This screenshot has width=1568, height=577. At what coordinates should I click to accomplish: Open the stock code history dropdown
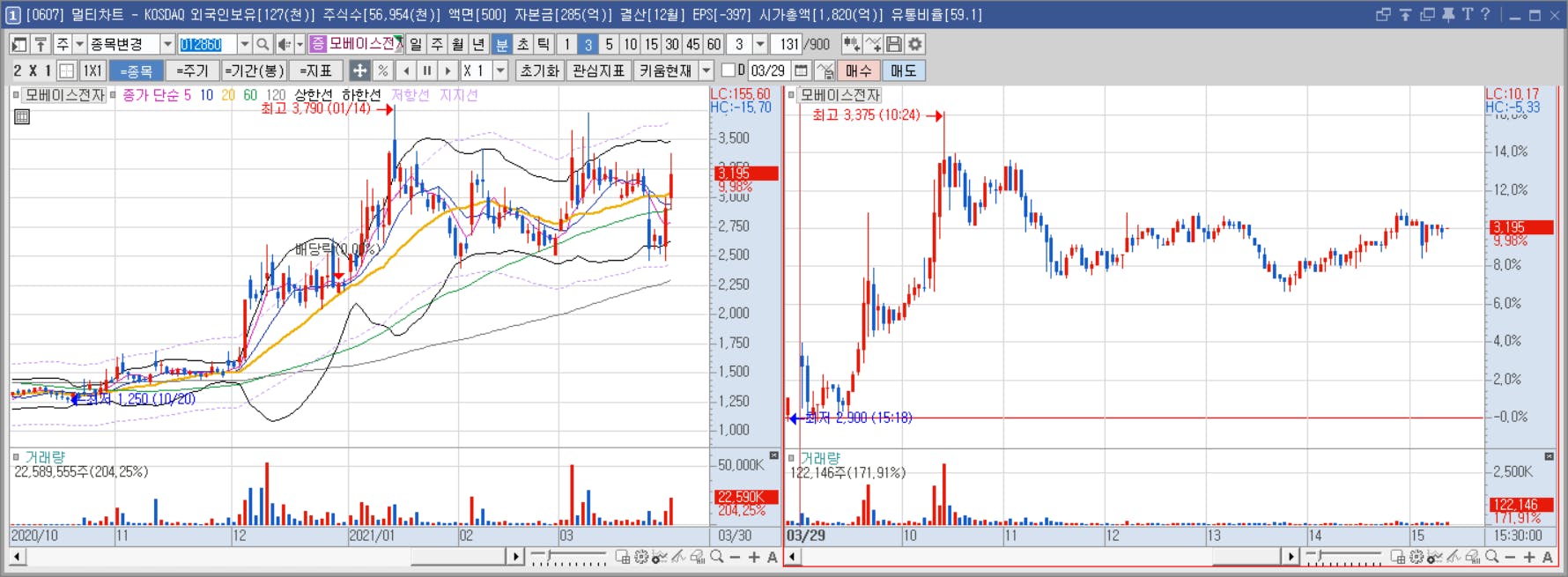pyautogui.click(x=244, y=44)
